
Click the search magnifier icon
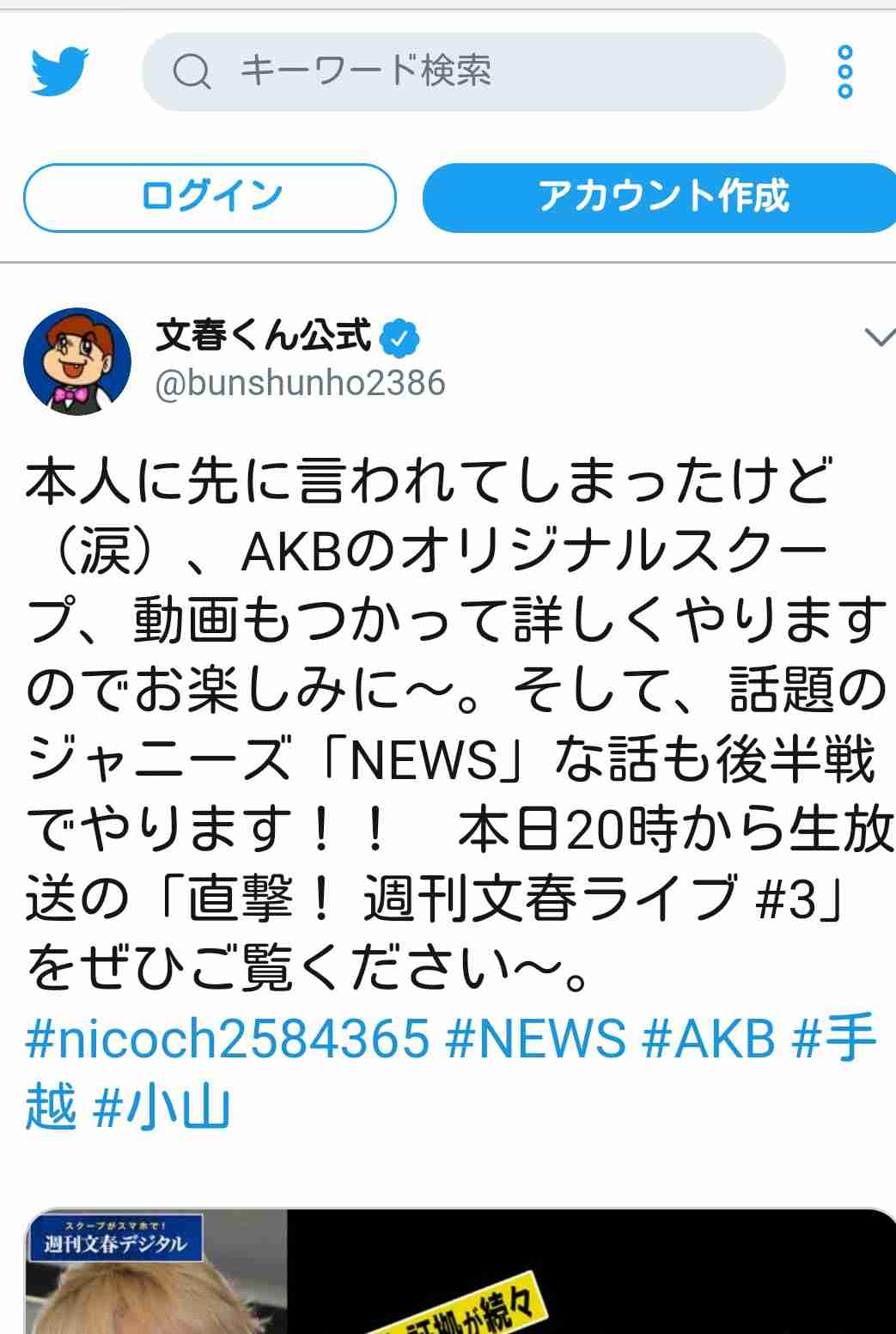pos(192,71)
